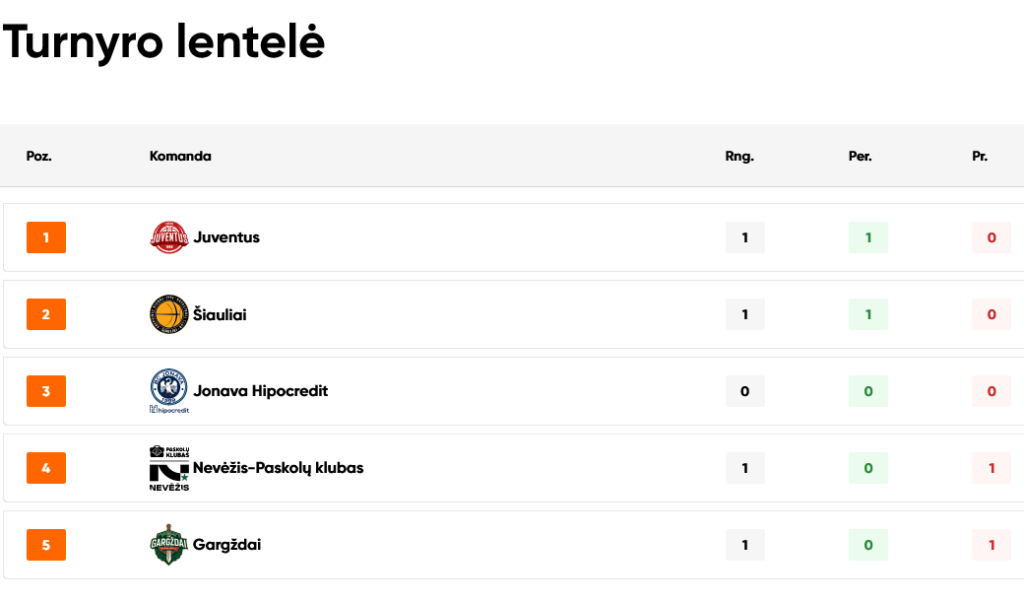Screen dimensions: 1024x601
Task: Click the orange position 5 badge
Action: click(x=46, y=545)
